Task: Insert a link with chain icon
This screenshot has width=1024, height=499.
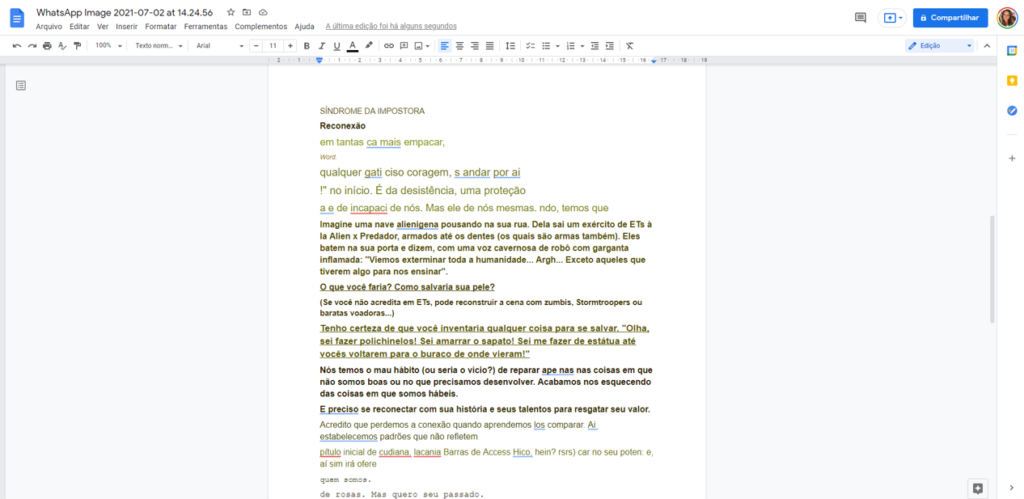Action: (x=389, y=46)
